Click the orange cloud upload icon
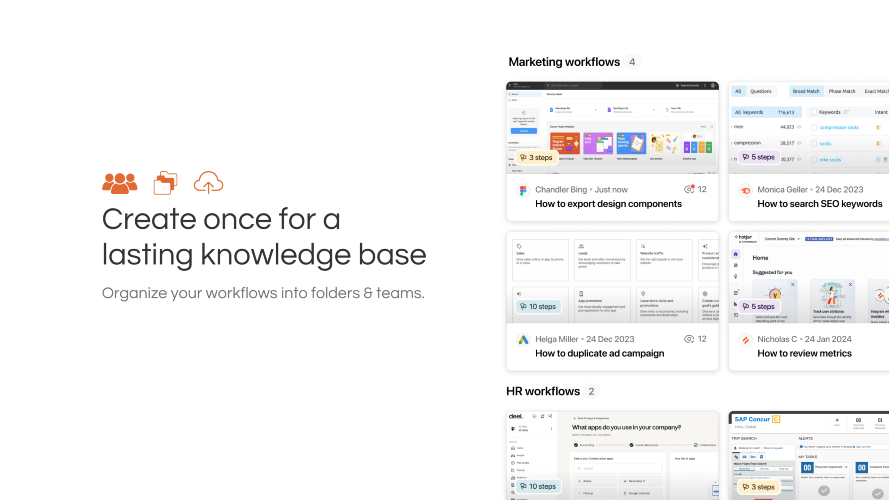The image size is (889, 500). point(209,183)
